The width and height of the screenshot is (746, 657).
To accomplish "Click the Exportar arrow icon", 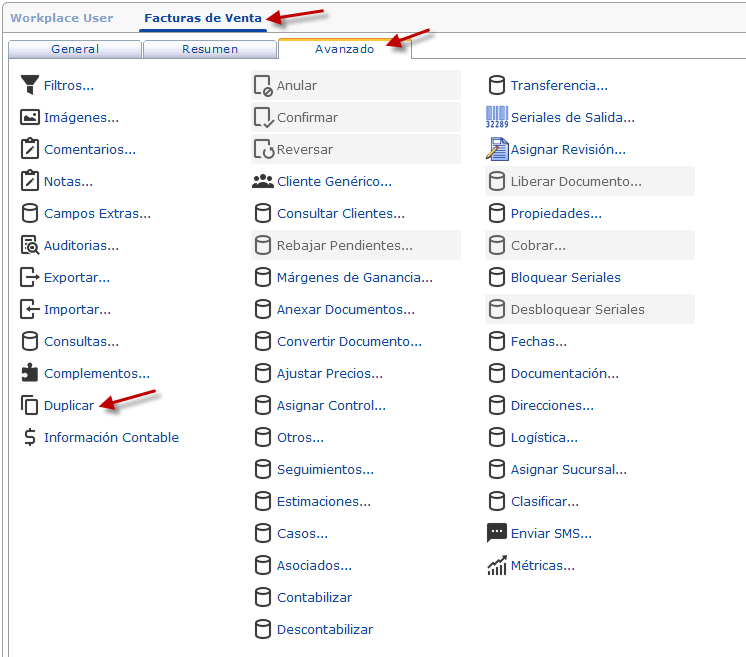I will [29, 277].
